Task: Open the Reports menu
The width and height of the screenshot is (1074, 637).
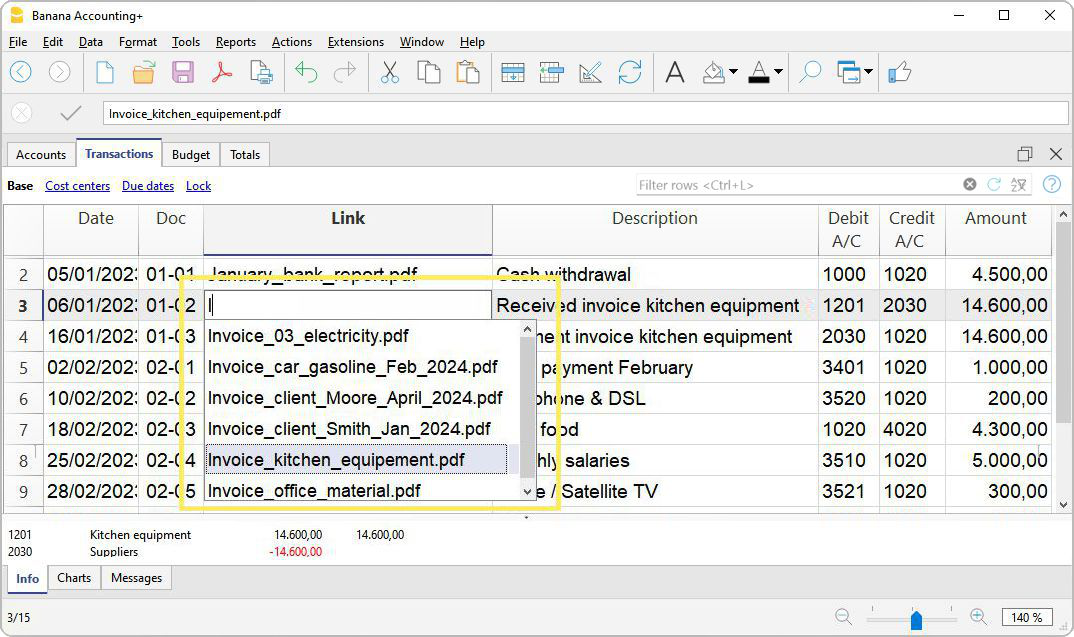Action: pyautogui.click(x=235, y=42)
